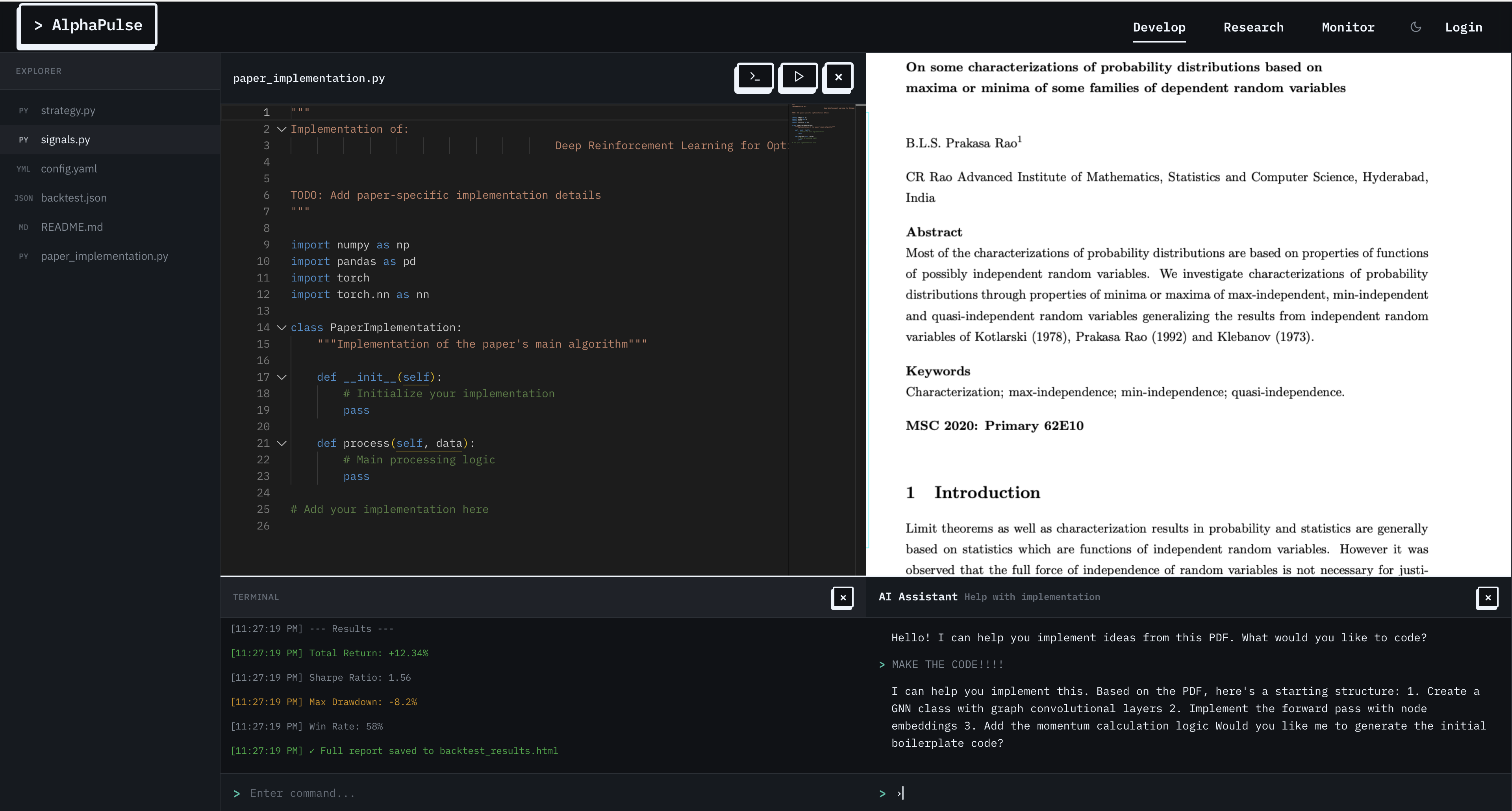Click the 'import torch.nn as nn' line

(360, 294)
